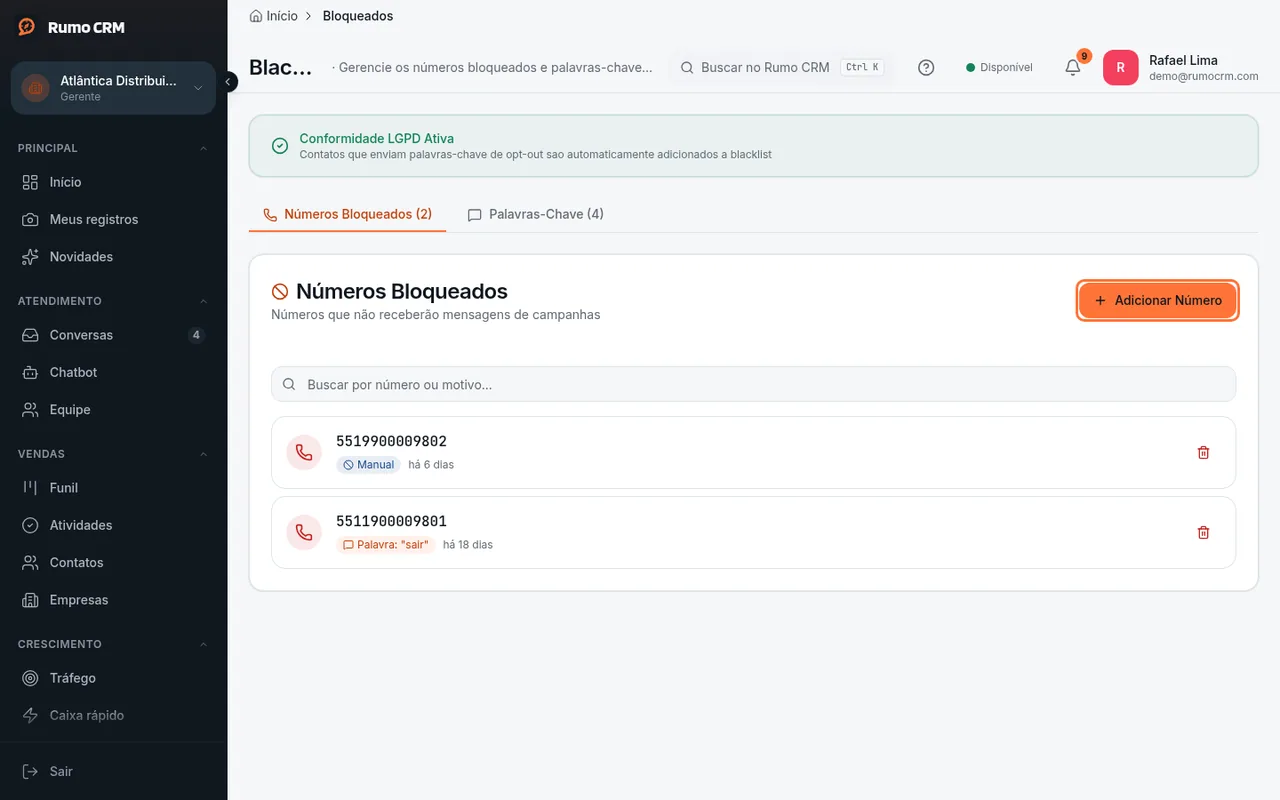
Task: Select the Números Bloqueados (2) tab
Action: 347,214
